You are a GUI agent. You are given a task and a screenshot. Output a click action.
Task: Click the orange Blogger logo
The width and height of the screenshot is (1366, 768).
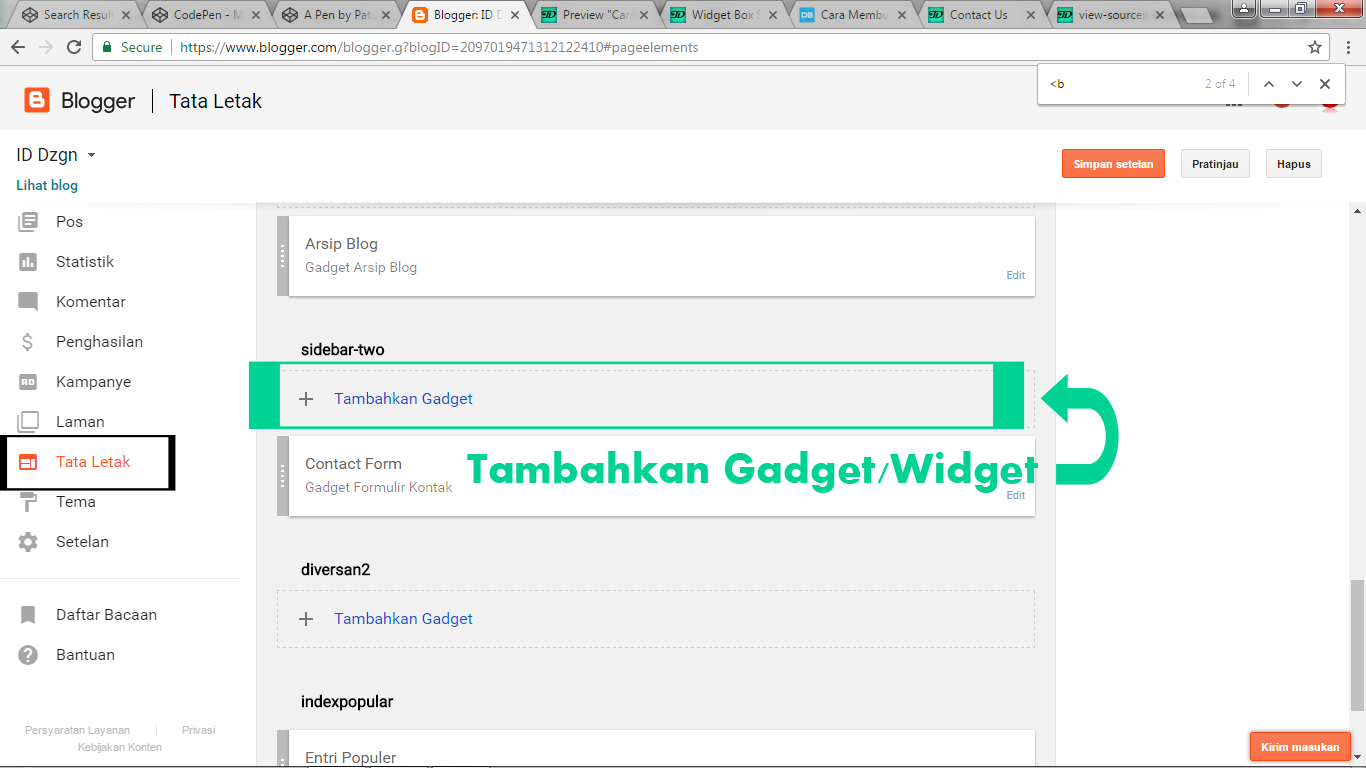click(37, 100)
